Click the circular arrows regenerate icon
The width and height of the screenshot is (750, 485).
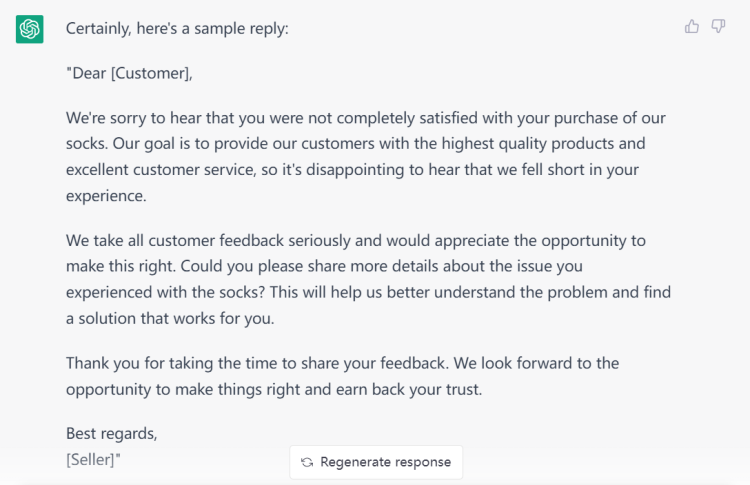tap(307, 462)
